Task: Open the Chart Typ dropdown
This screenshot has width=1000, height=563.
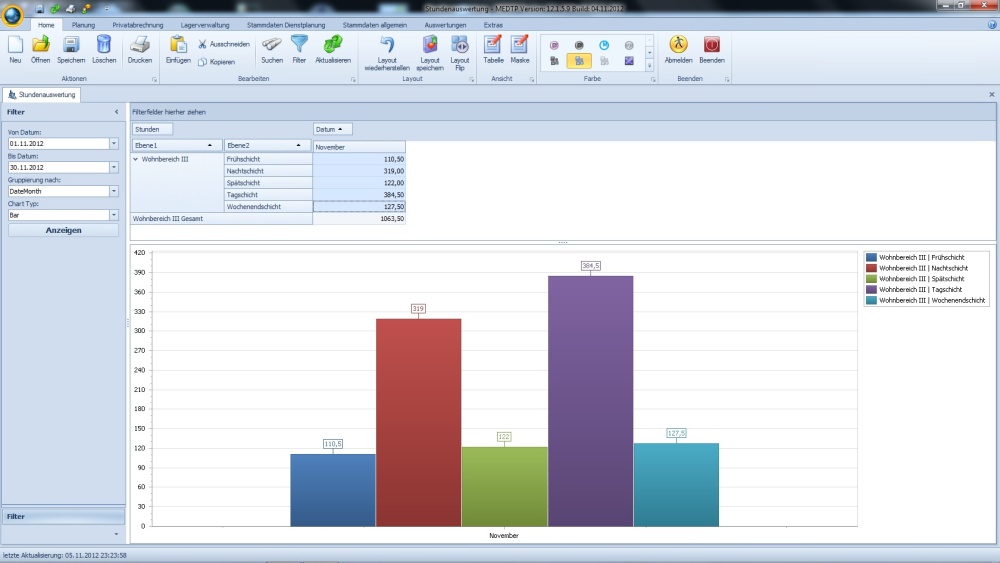Action: (114, 215)
